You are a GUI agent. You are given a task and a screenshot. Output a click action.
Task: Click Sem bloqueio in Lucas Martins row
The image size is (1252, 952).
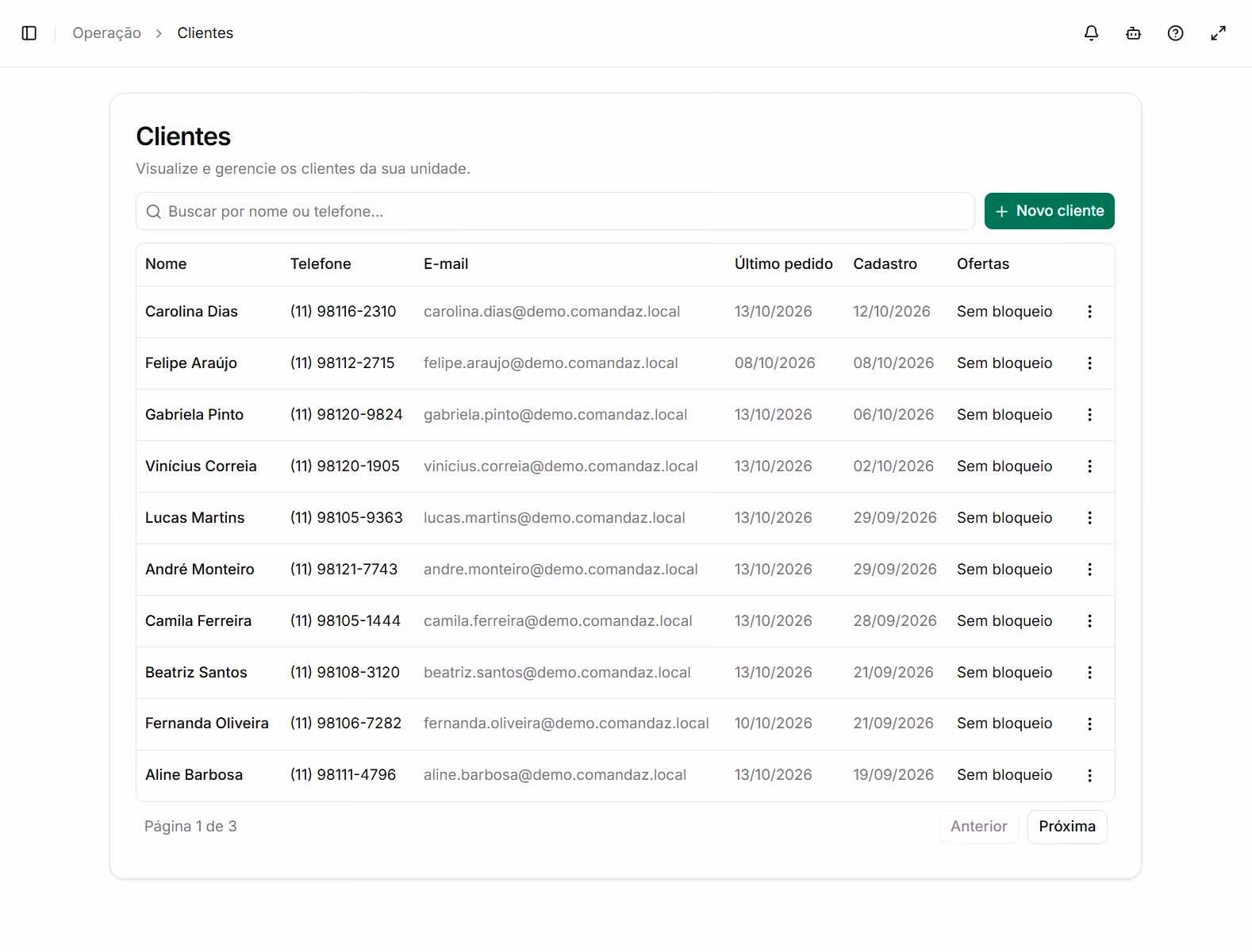[1004, 518]
